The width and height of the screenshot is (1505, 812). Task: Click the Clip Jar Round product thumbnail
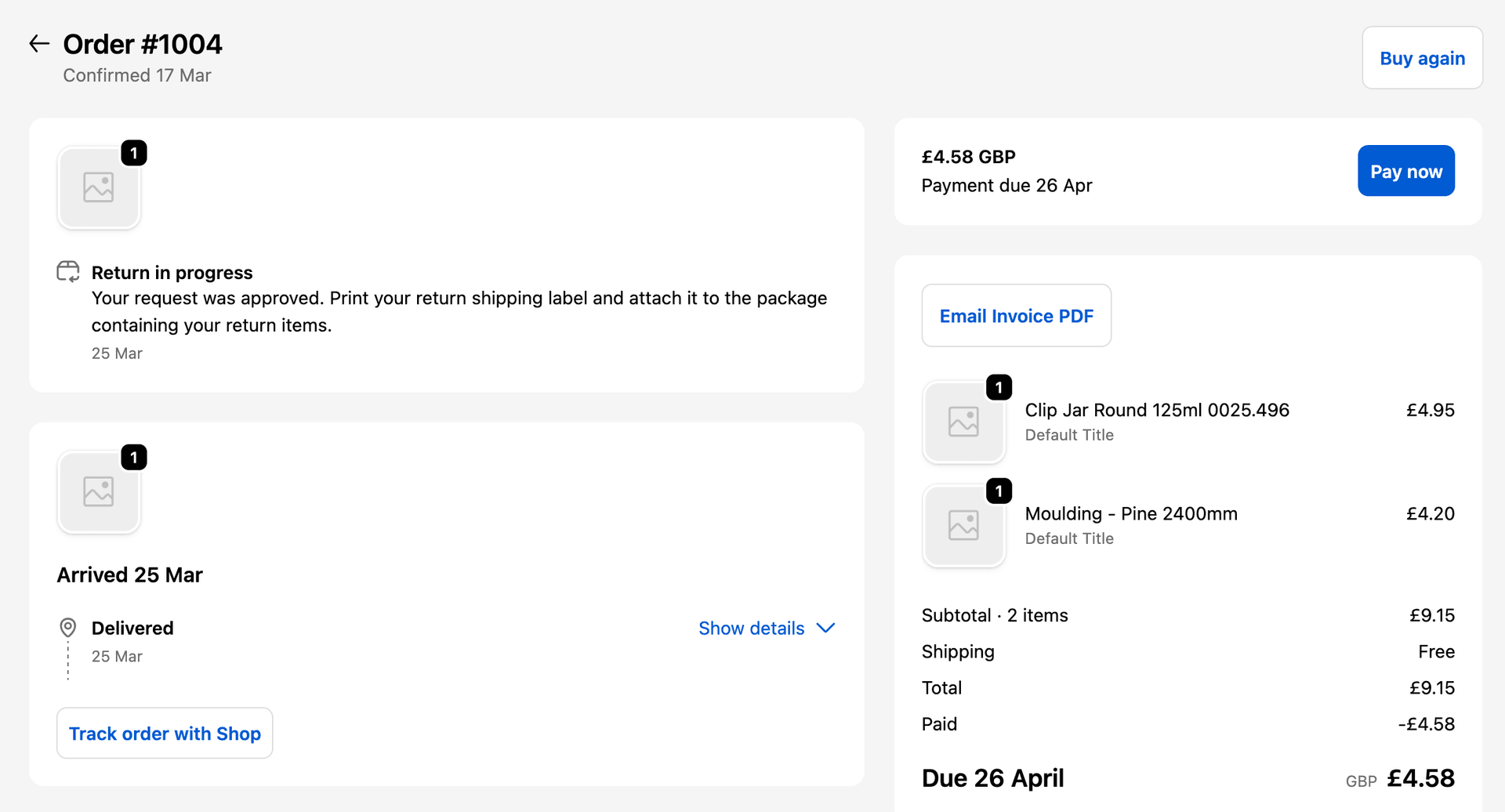point(964,422)
